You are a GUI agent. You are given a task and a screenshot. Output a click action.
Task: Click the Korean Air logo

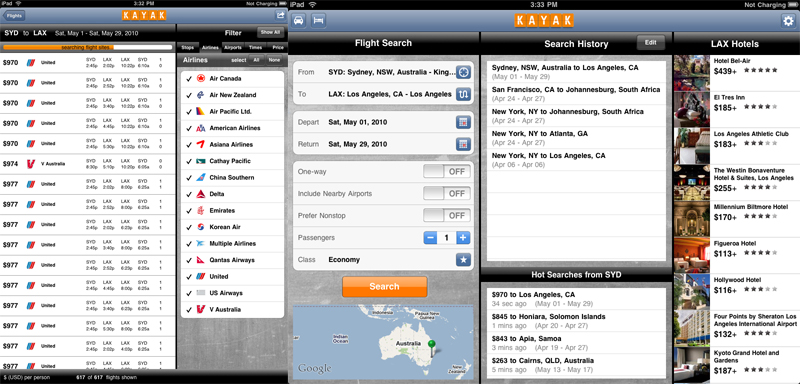tap(201, 227)
